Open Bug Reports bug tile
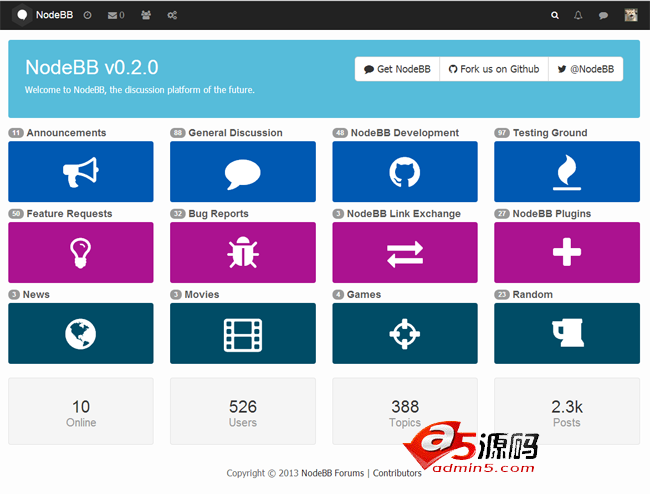 coord(243,252)
